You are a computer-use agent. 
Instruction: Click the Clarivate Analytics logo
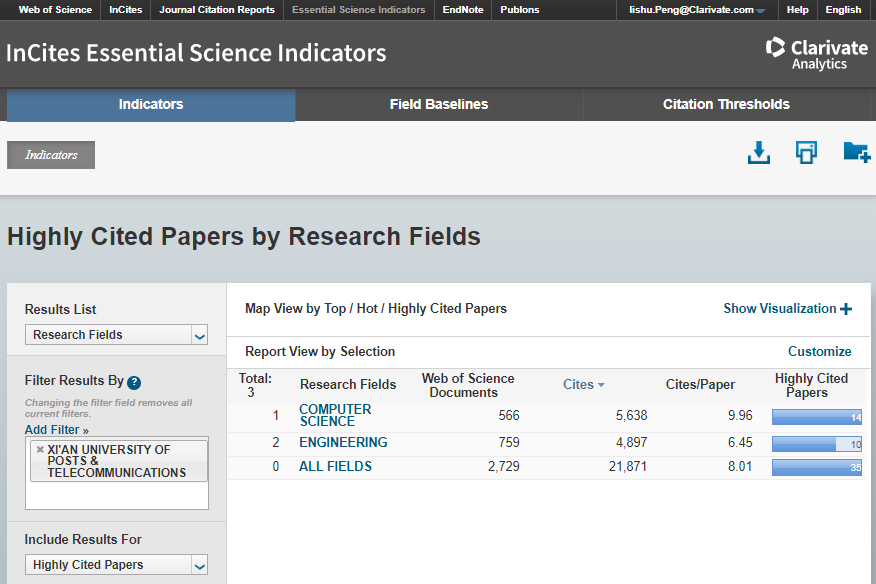[816, 54]
